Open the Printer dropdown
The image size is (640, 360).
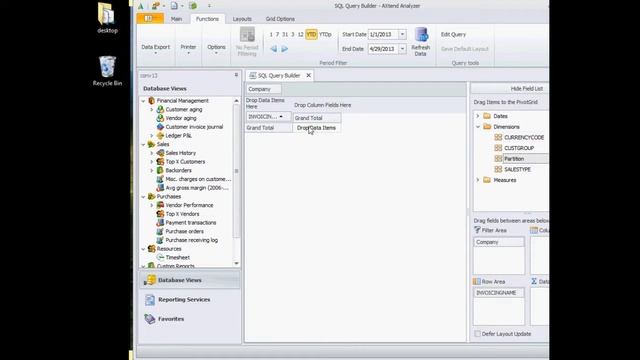tap(188, 49)
